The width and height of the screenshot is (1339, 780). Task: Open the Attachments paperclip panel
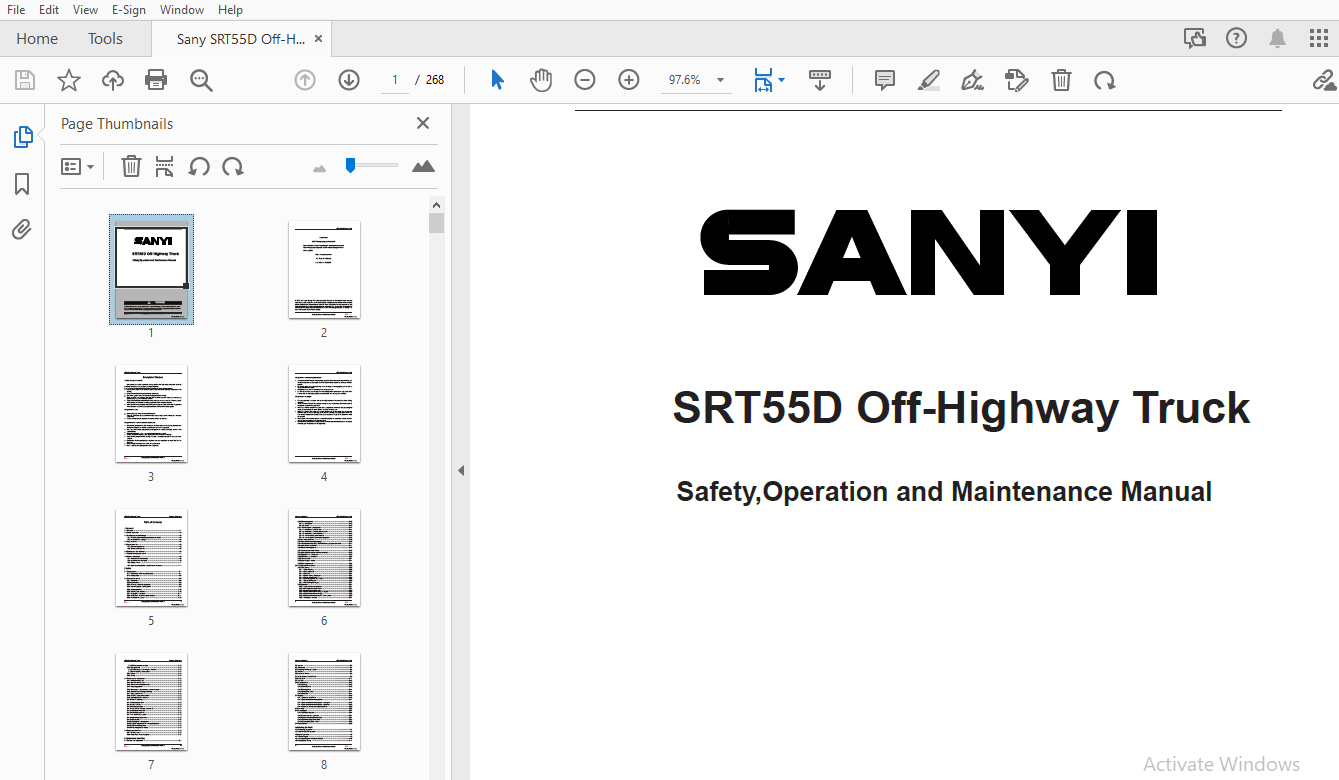[22, 230]
